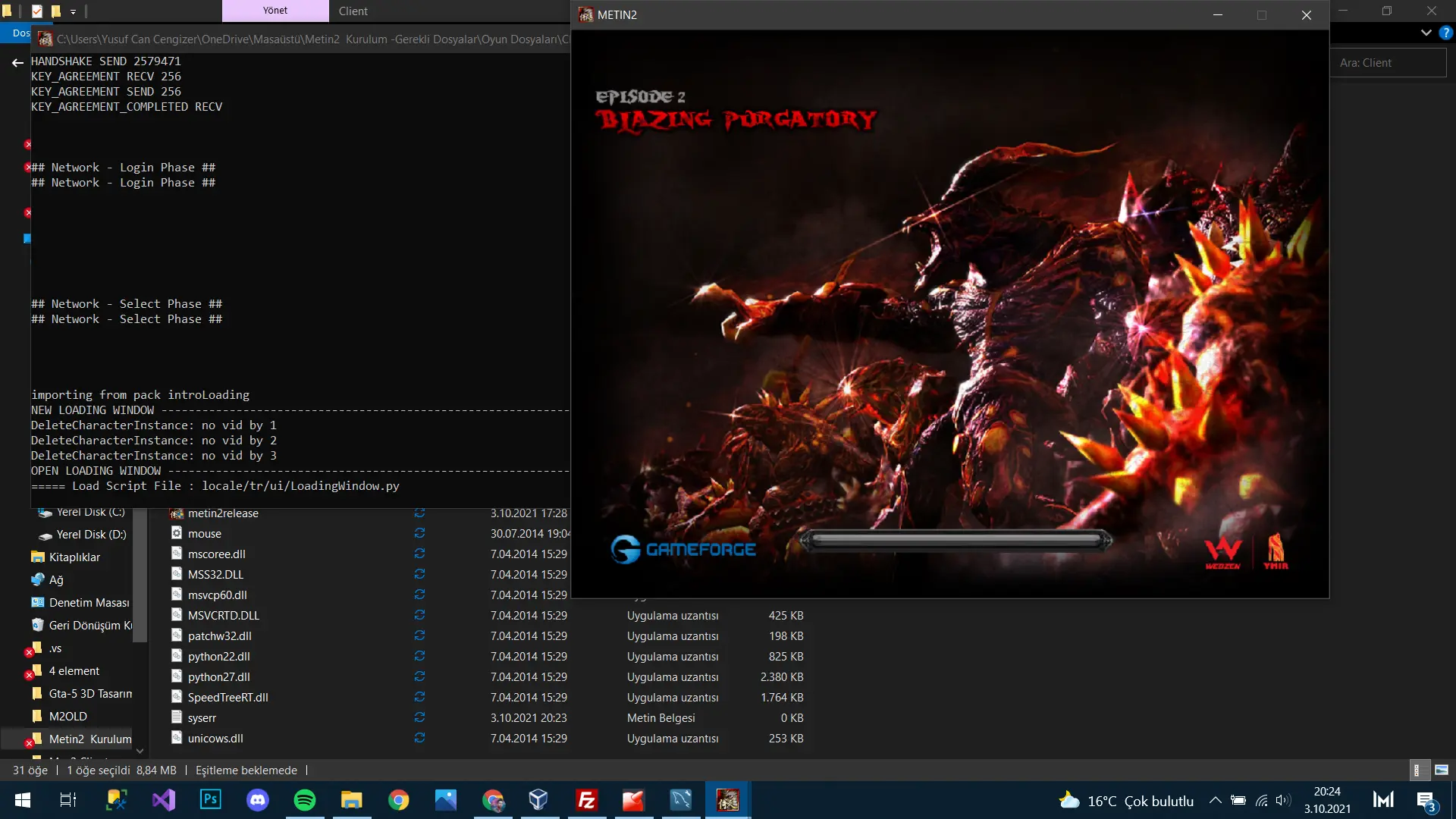Viewport: 1456px width, 819px height.
Task: Open FileZilla from the taskbar
Action: [587, 800]
